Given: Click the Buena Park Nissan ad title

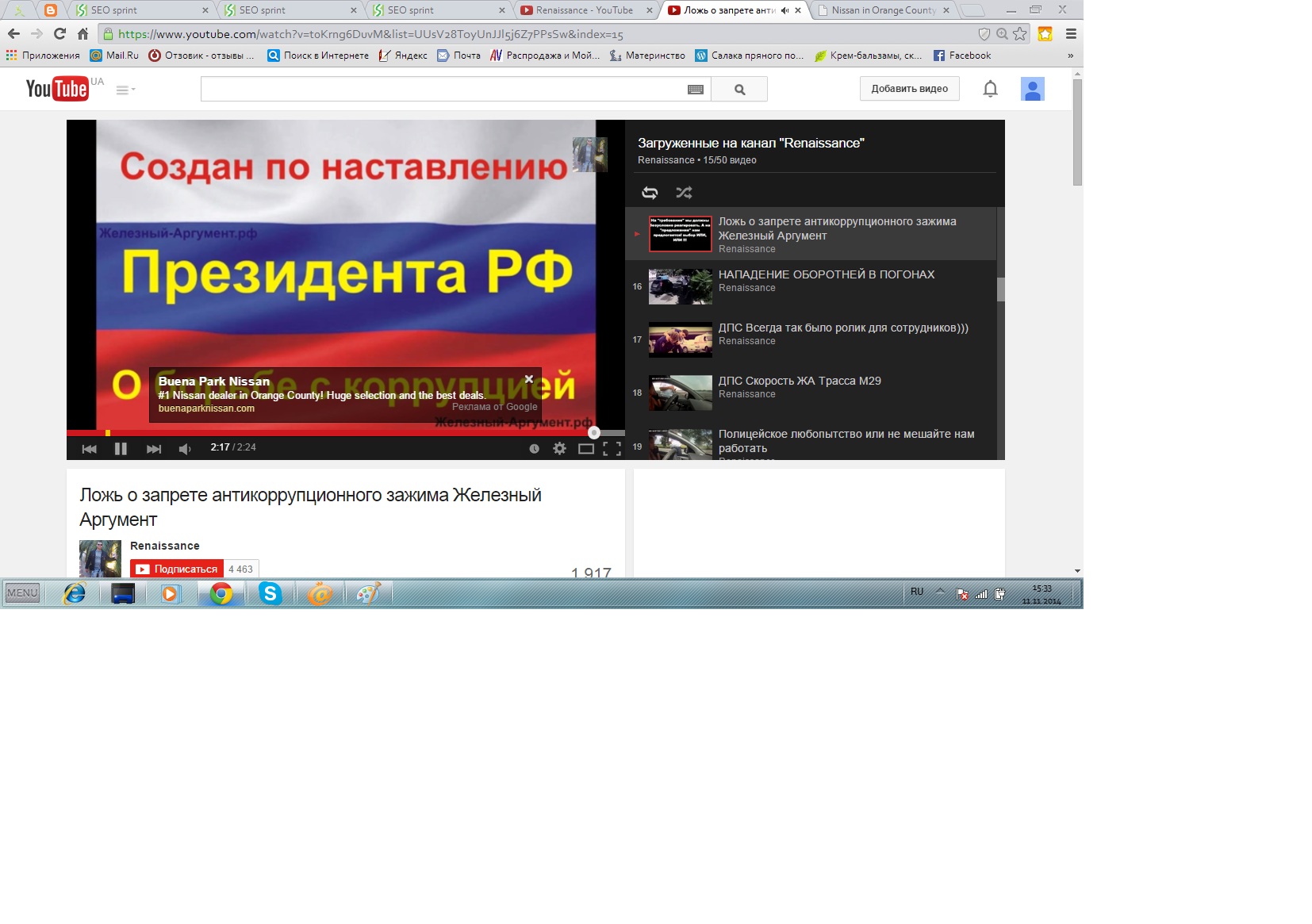Looking at the screenshot, I should point(214,381).
